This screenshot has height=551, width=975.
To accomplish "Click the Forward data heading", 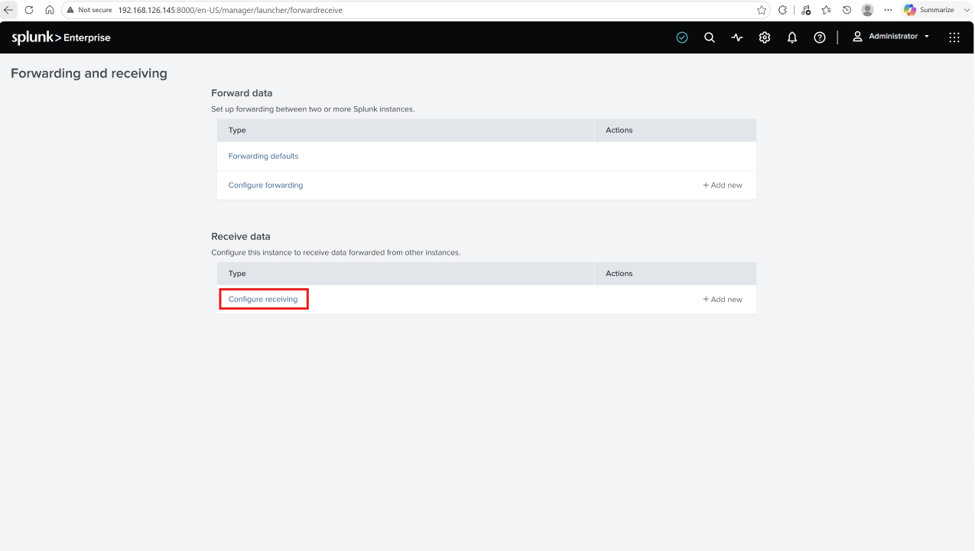I will (x=242, y=93).
